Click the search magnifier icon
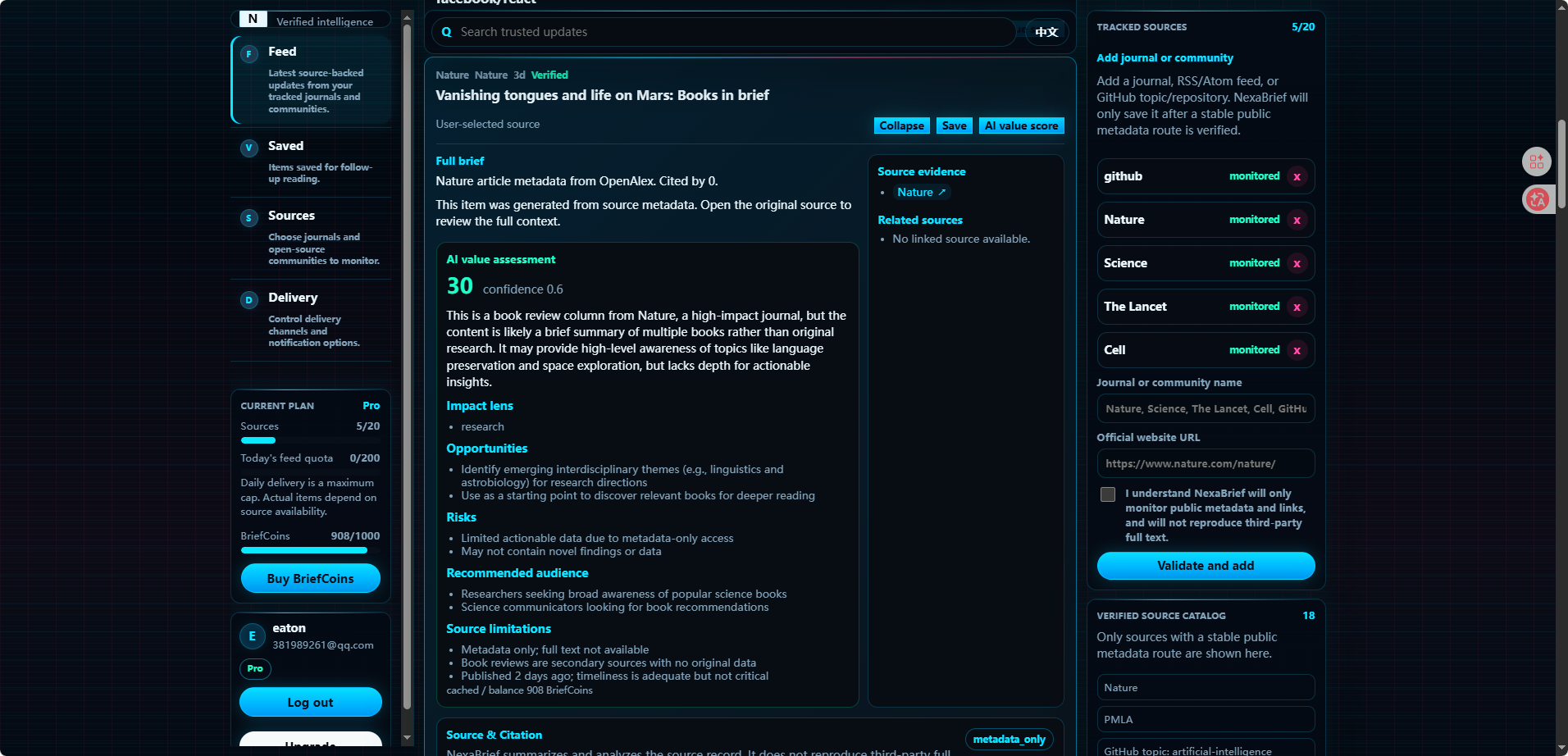Image resolution: width=1568 pixels, height=756 pixels. pos(447,32)
